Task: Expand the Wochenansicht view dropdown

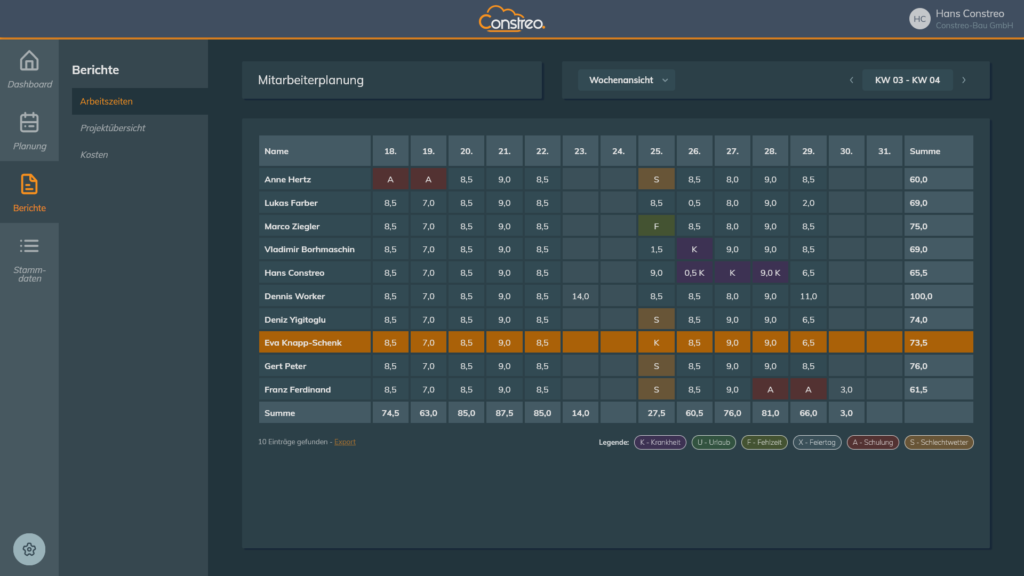Action: point(626,80)
